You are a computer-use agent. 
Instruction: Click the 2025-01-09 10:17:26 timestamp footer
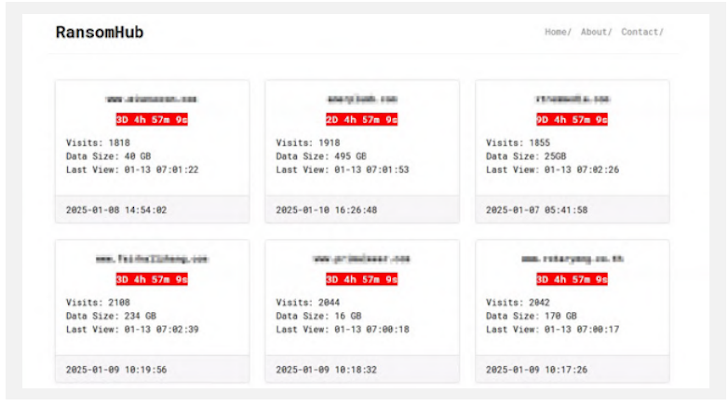pyautogui.click(x=536, y=369)
